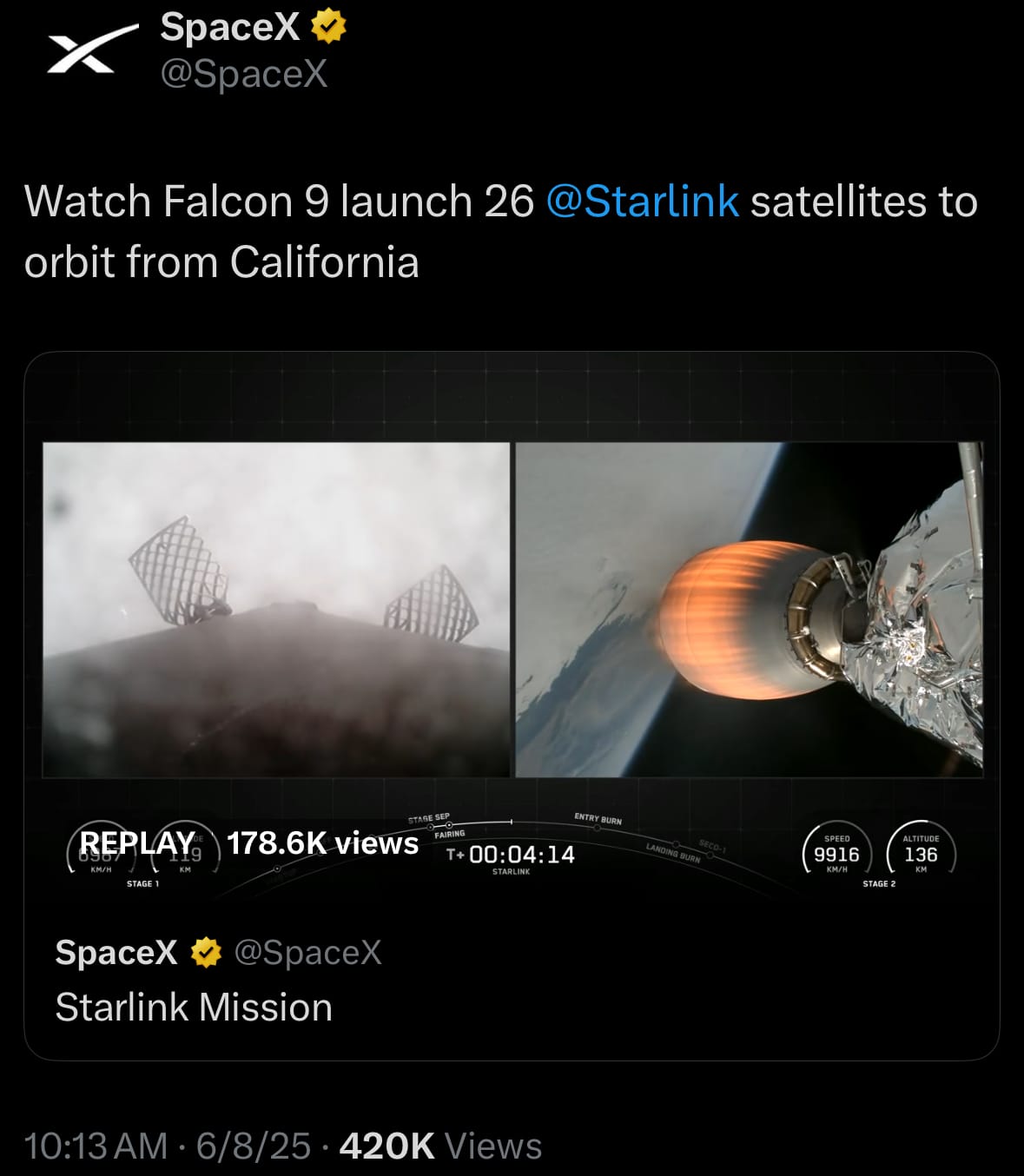Open the 10:13 AM 6/8/25 timestamp
The image size is (1024, 1176).
point(167,1146)
